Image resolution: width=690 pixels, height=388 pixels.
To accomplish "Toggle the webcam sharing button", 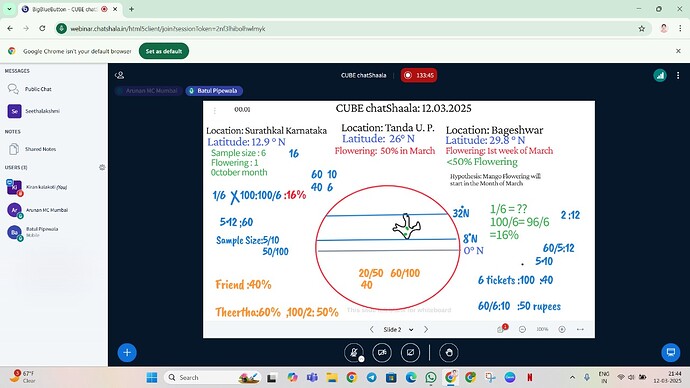I will coord(382,352).
